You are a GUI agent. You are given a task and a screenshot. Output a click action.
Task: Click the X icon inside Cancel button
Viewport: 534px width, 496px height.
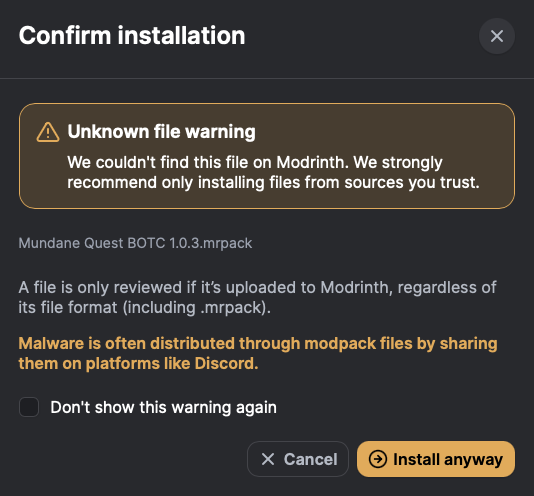coord(268,459)
